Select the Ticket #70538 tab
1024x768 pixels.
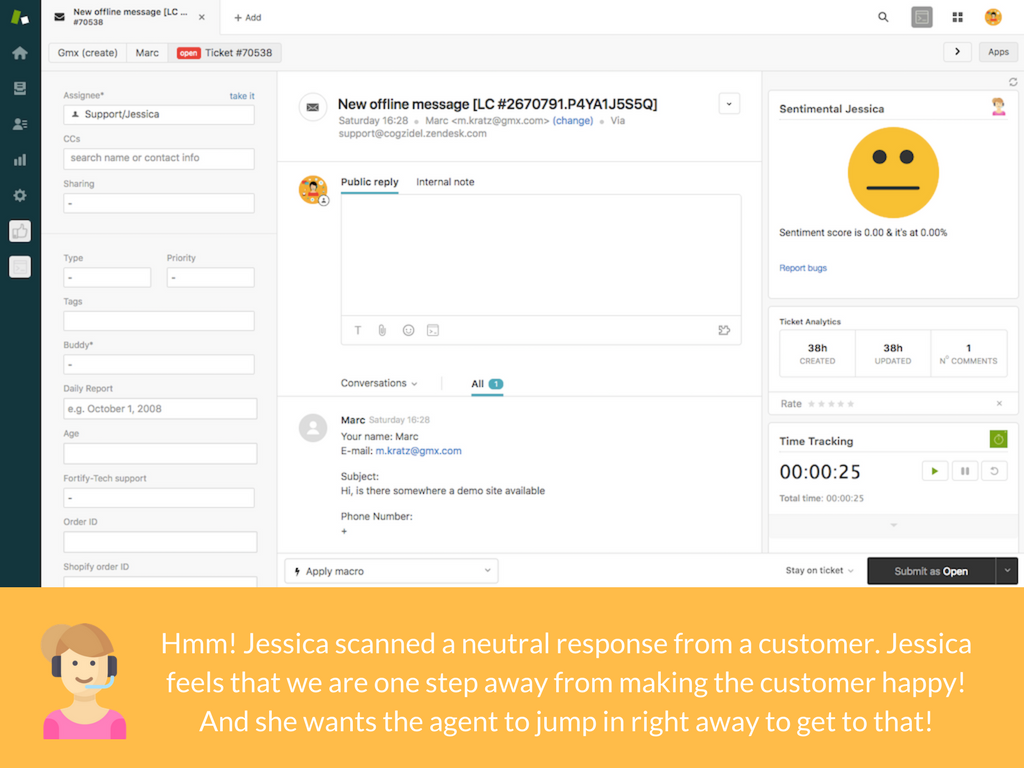coord(226,53)
